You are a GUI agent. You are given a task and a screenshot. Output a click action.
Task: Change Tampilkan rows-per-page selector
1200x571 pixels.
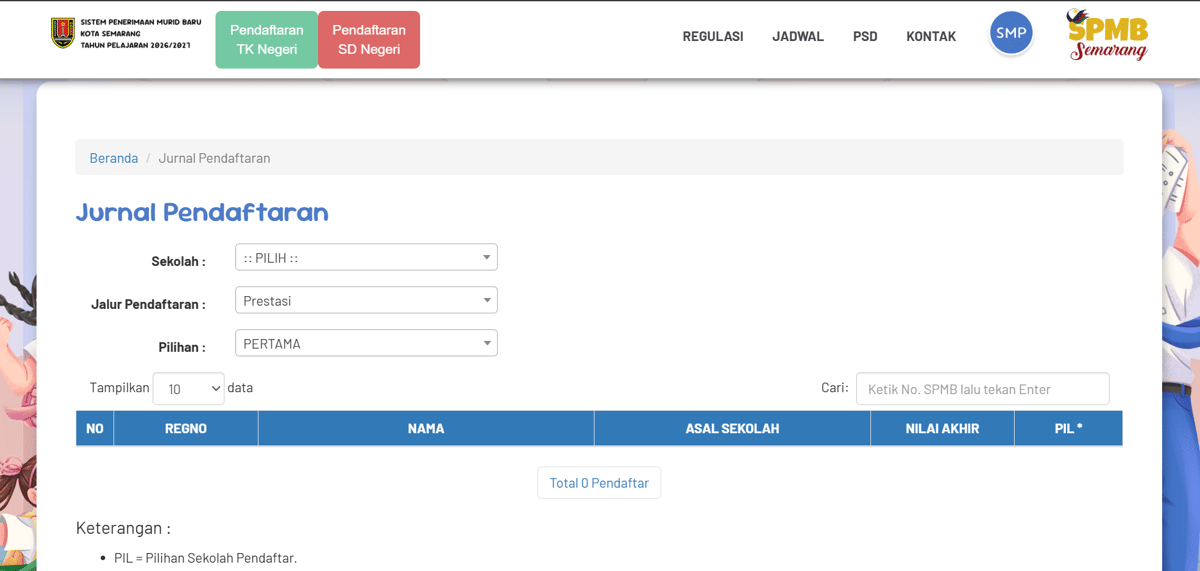[x=189, y=389]
